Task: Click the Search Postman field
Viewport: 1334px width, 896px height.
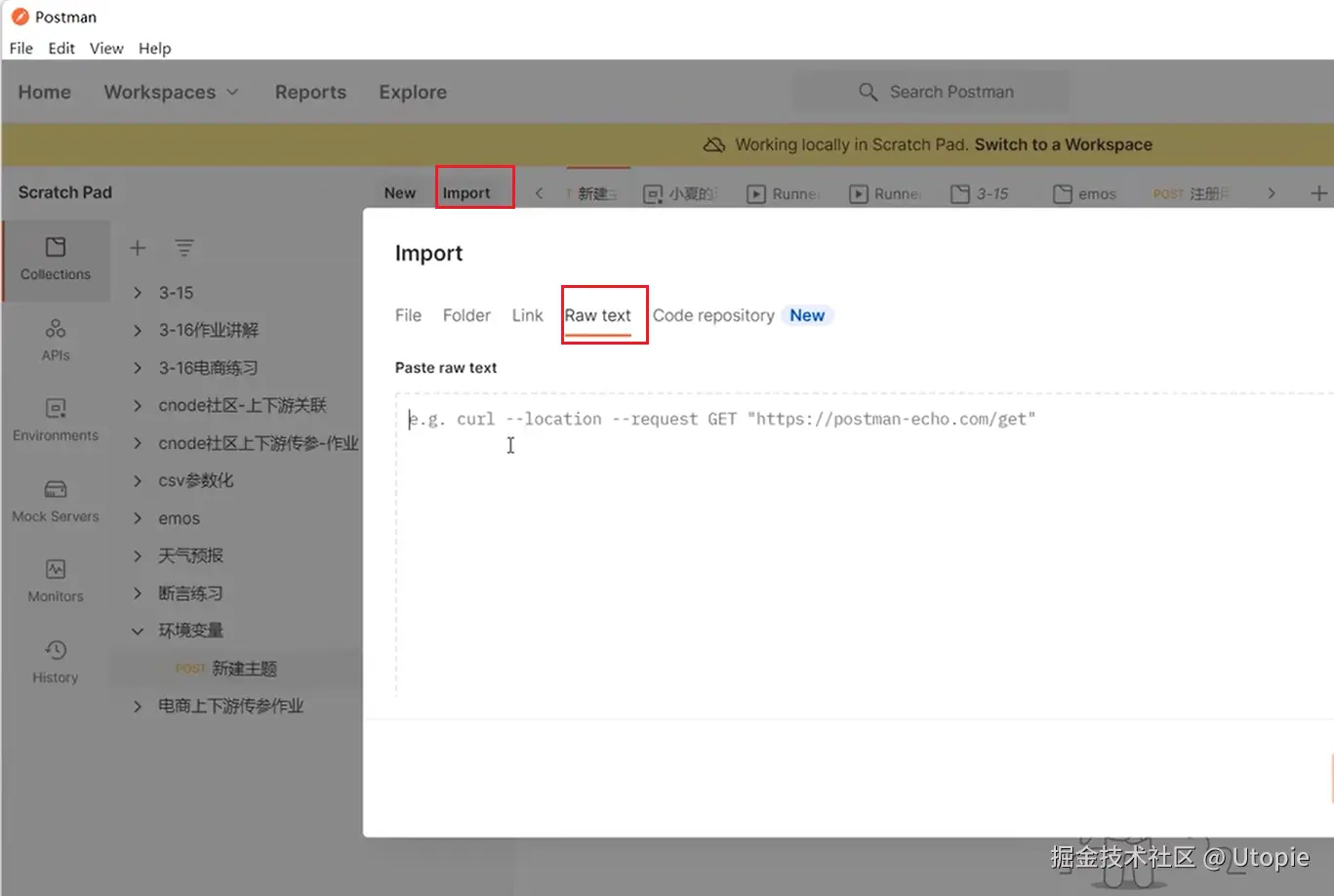Action: click(931, 92)
